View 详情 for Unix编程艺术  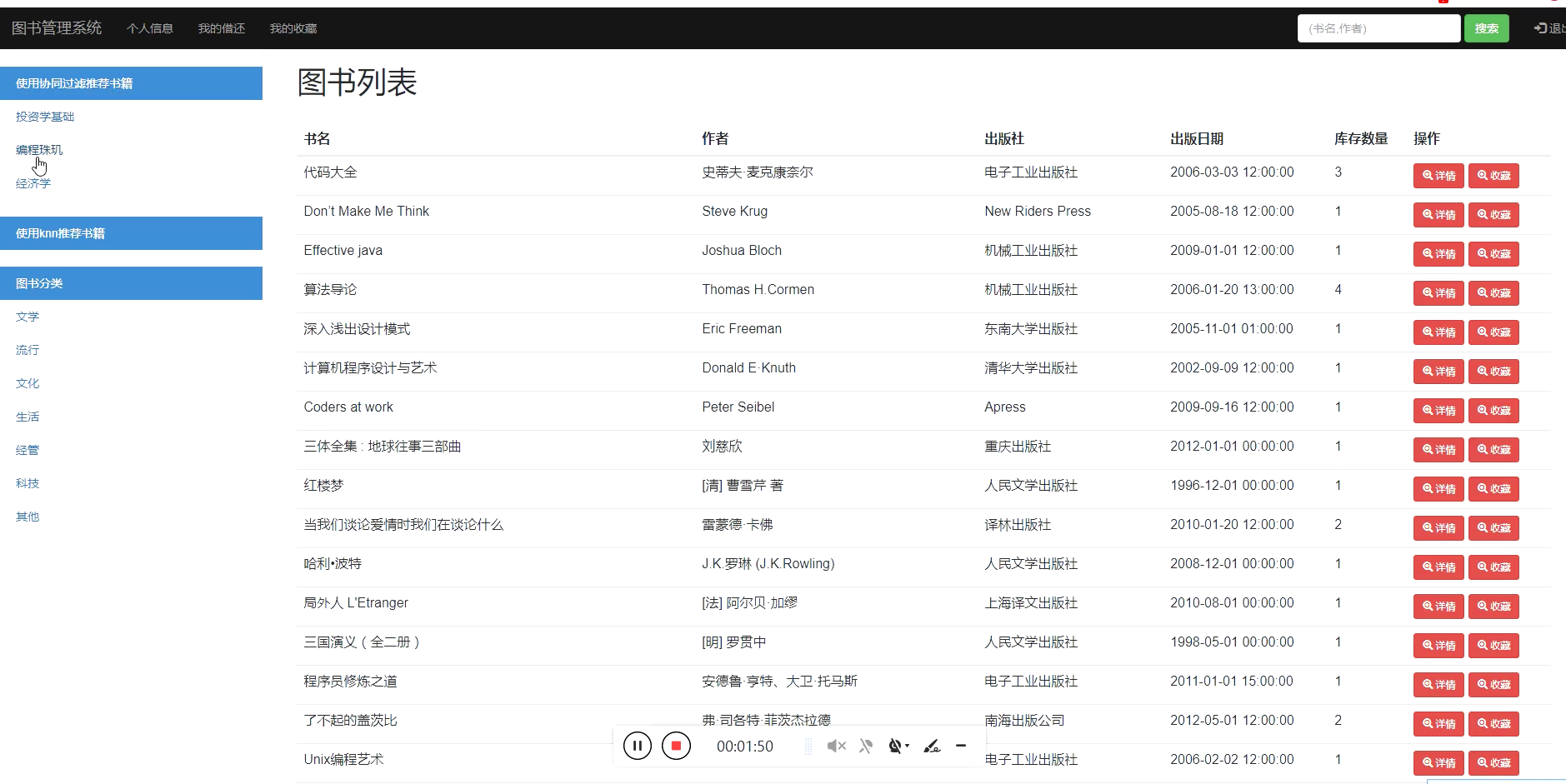point(1438,763)
